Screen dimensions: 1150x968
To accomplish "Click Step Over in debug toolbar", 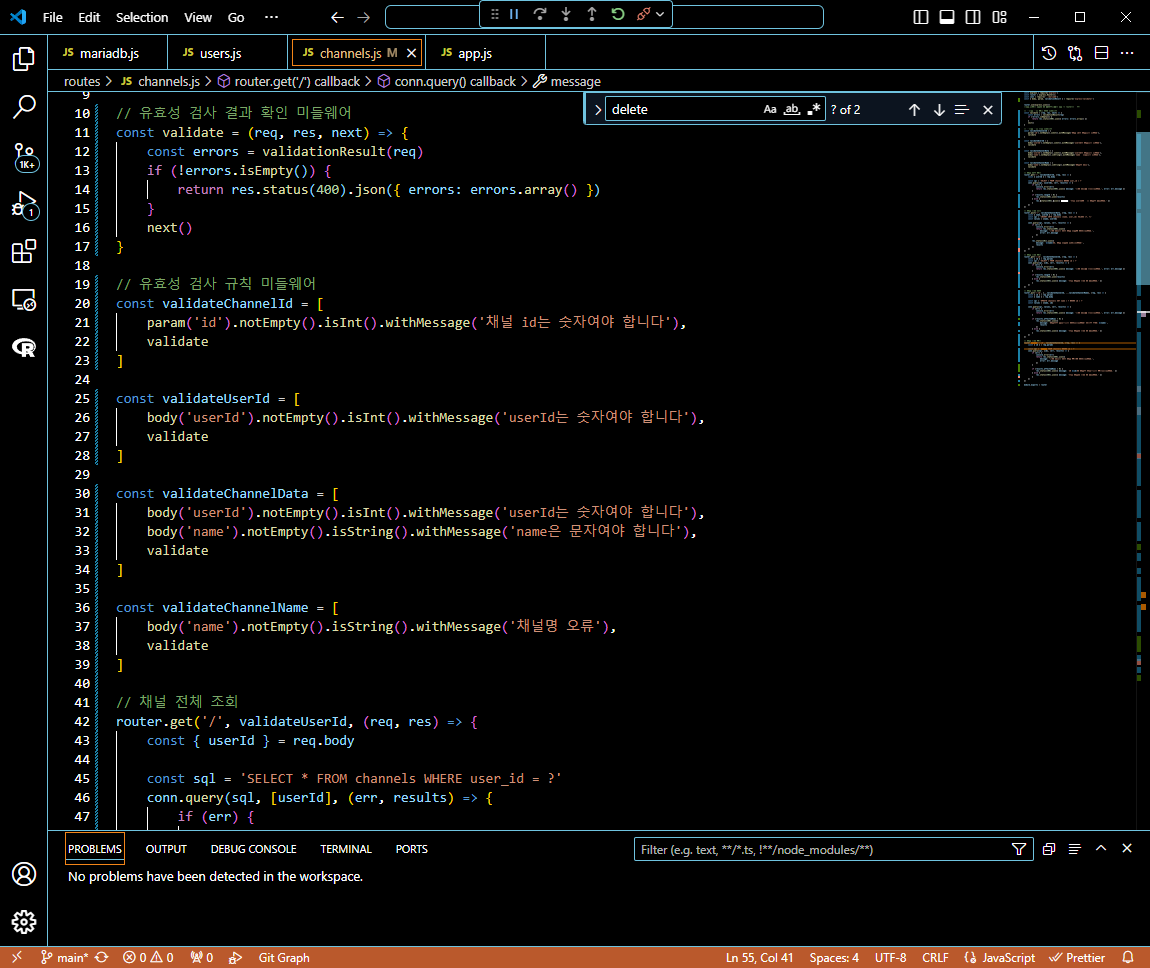I will [x=540, y=14].
